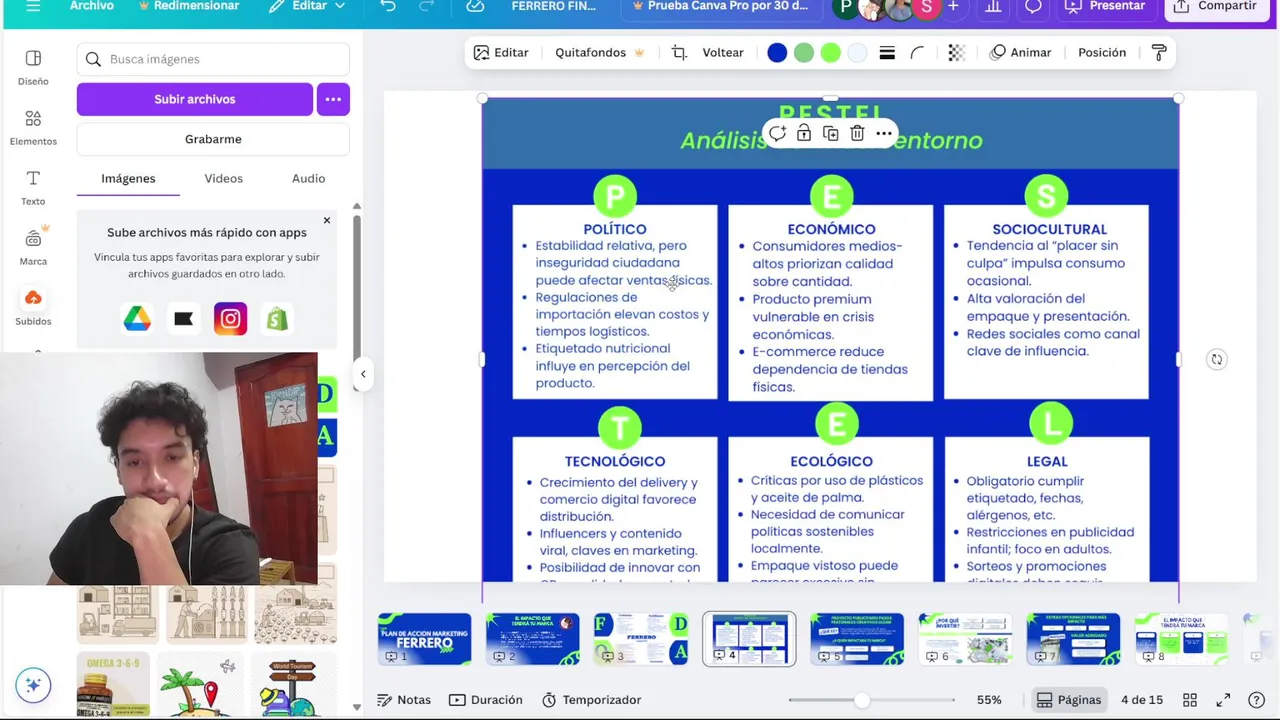This screenshot has height=720, width=1280.
Task: Open page 8 thumbnail
Action: point(1181,639)
